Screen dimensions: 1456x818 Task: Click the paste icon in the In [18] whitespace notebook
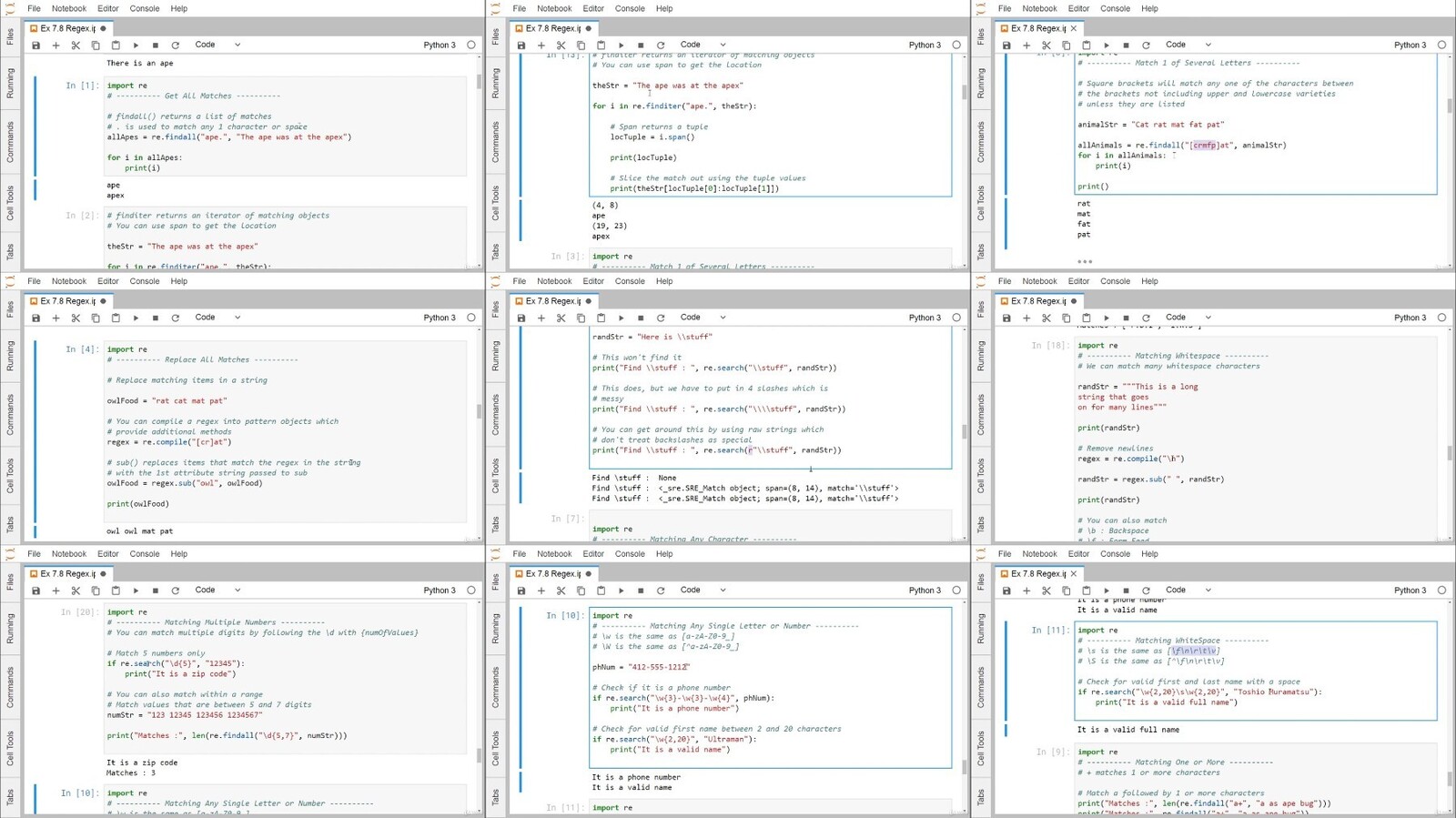tap(1087, 318)
